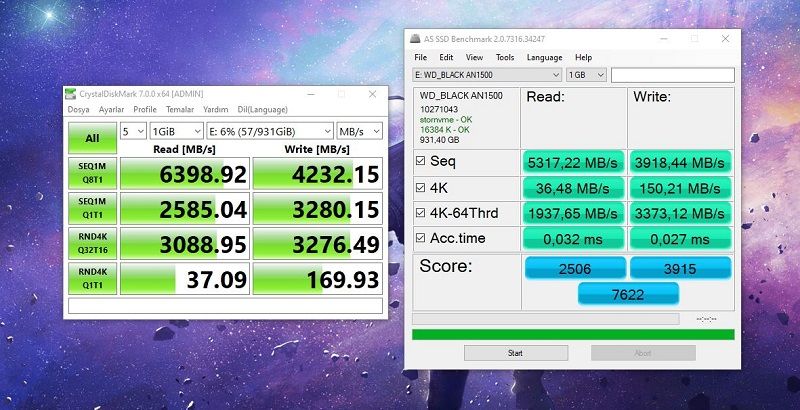Screen dimensions: 800x410
Task: Close the CrystalDiskMark window
Action: click(372, 94)
